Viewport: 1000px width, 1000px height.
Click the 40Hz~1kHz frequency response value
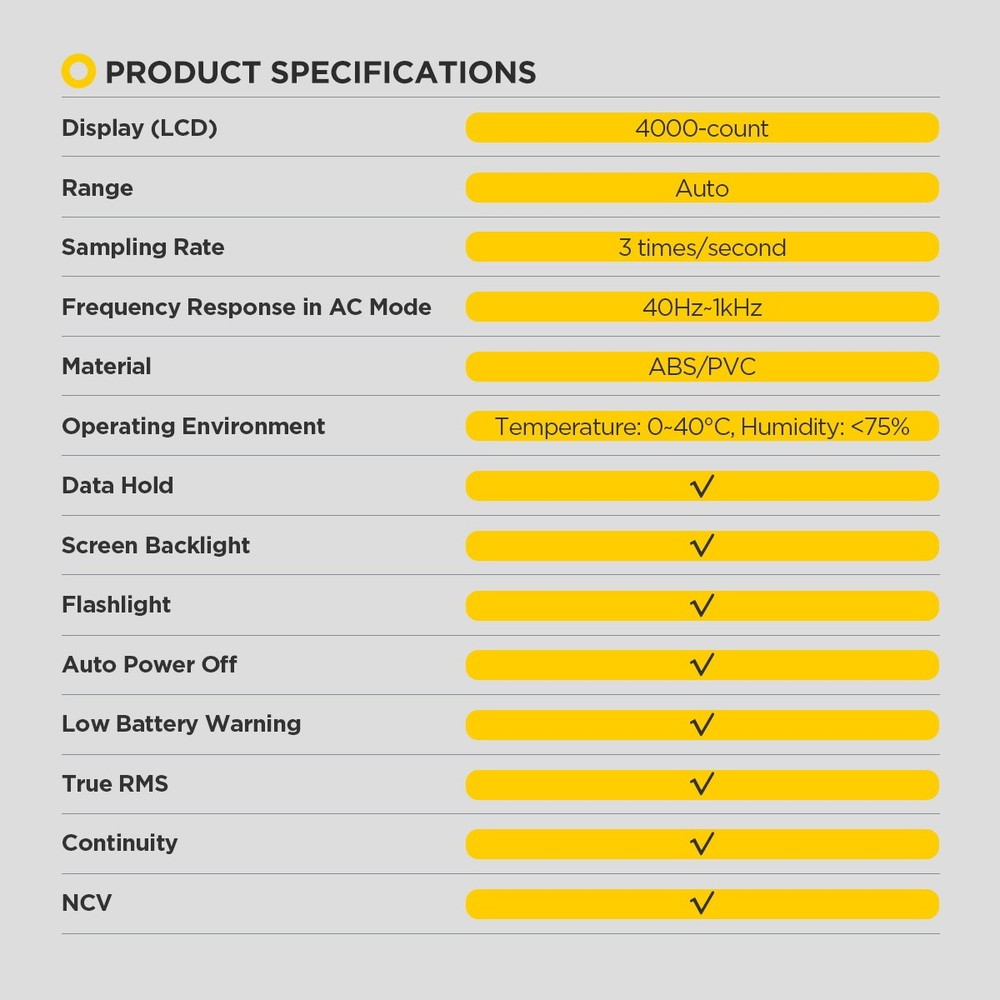(x=702, y=307)
